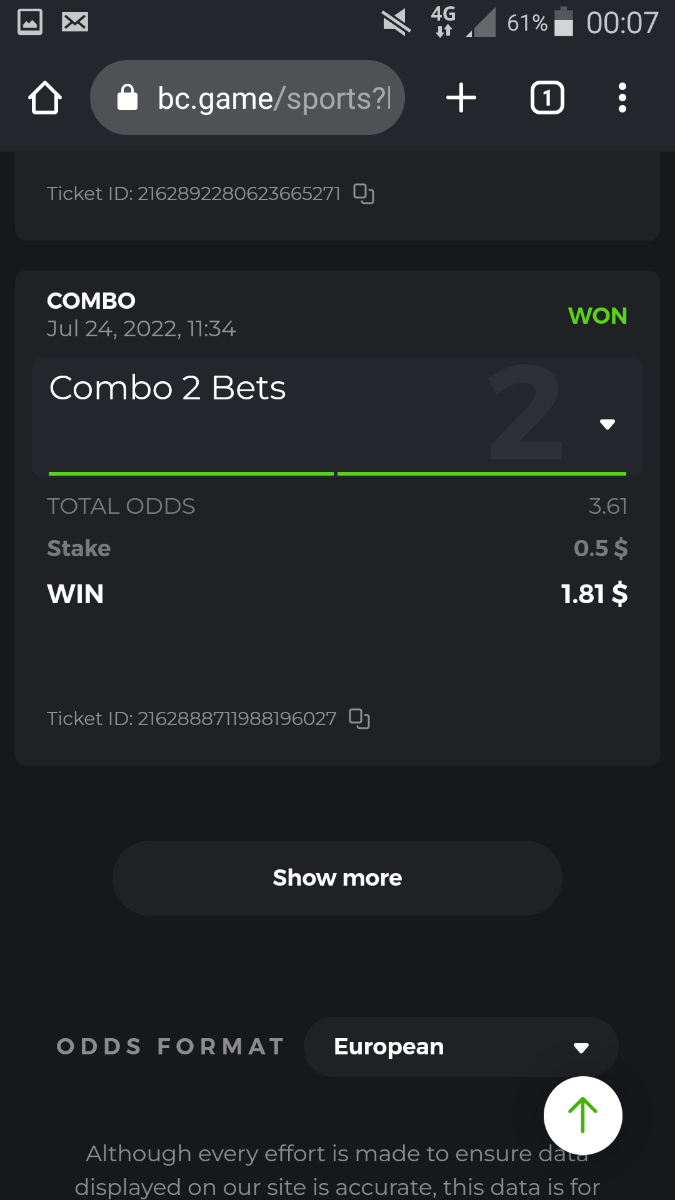Click the dropdown arrow beside European
Viewport: 675px width, 1200px height.
[581, 1048]
